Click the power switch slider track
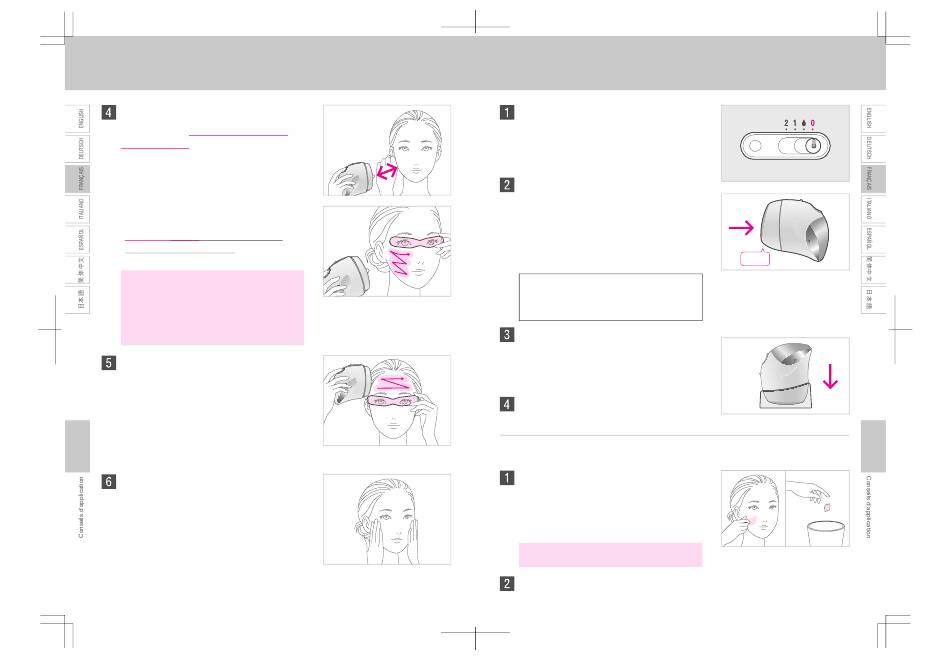The width and height of the screenshot is (950, 659). coord(801,146)
